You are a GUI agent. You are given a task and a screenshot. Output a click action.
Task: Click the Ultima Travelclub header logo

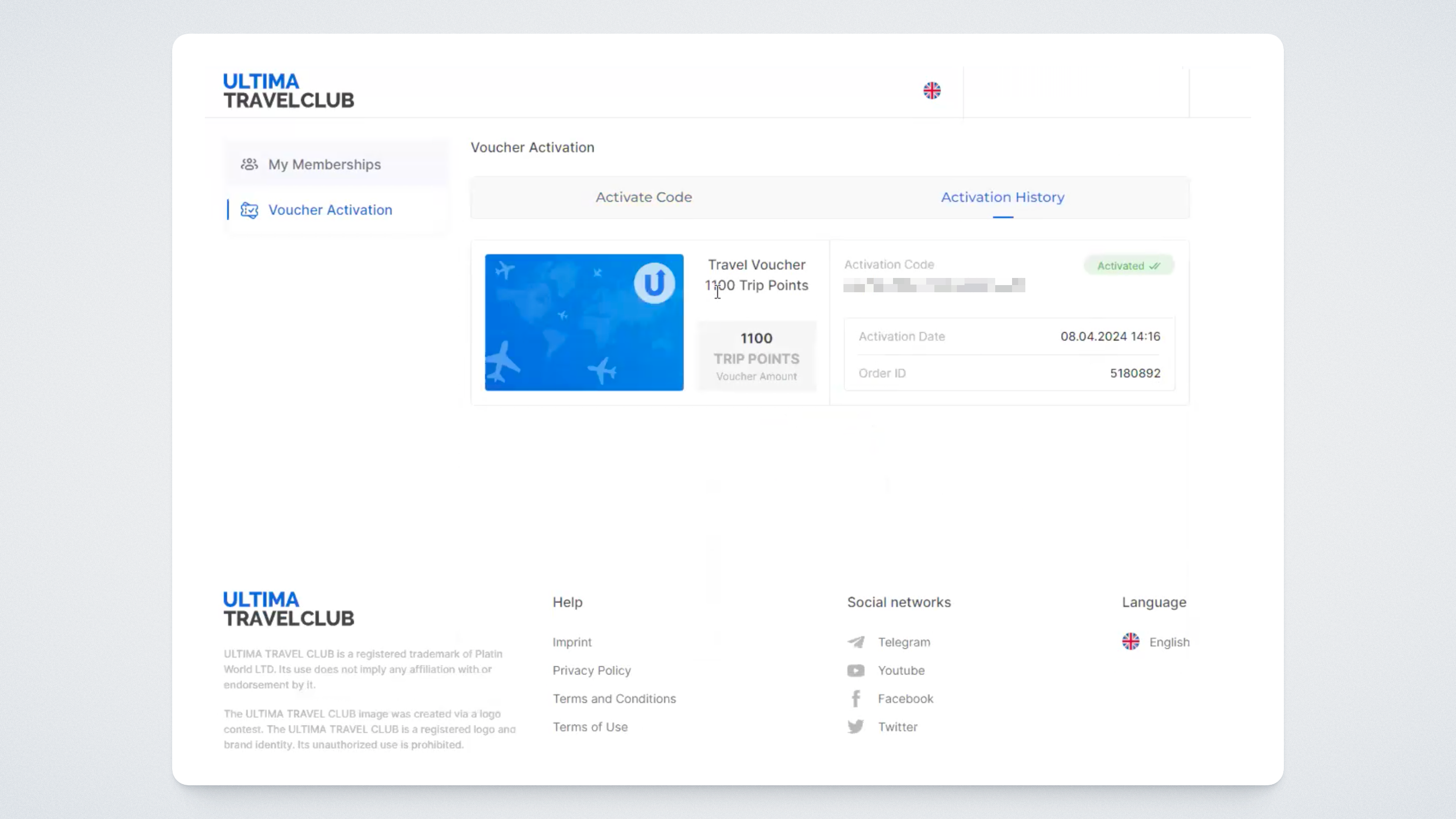click(288, 90)
